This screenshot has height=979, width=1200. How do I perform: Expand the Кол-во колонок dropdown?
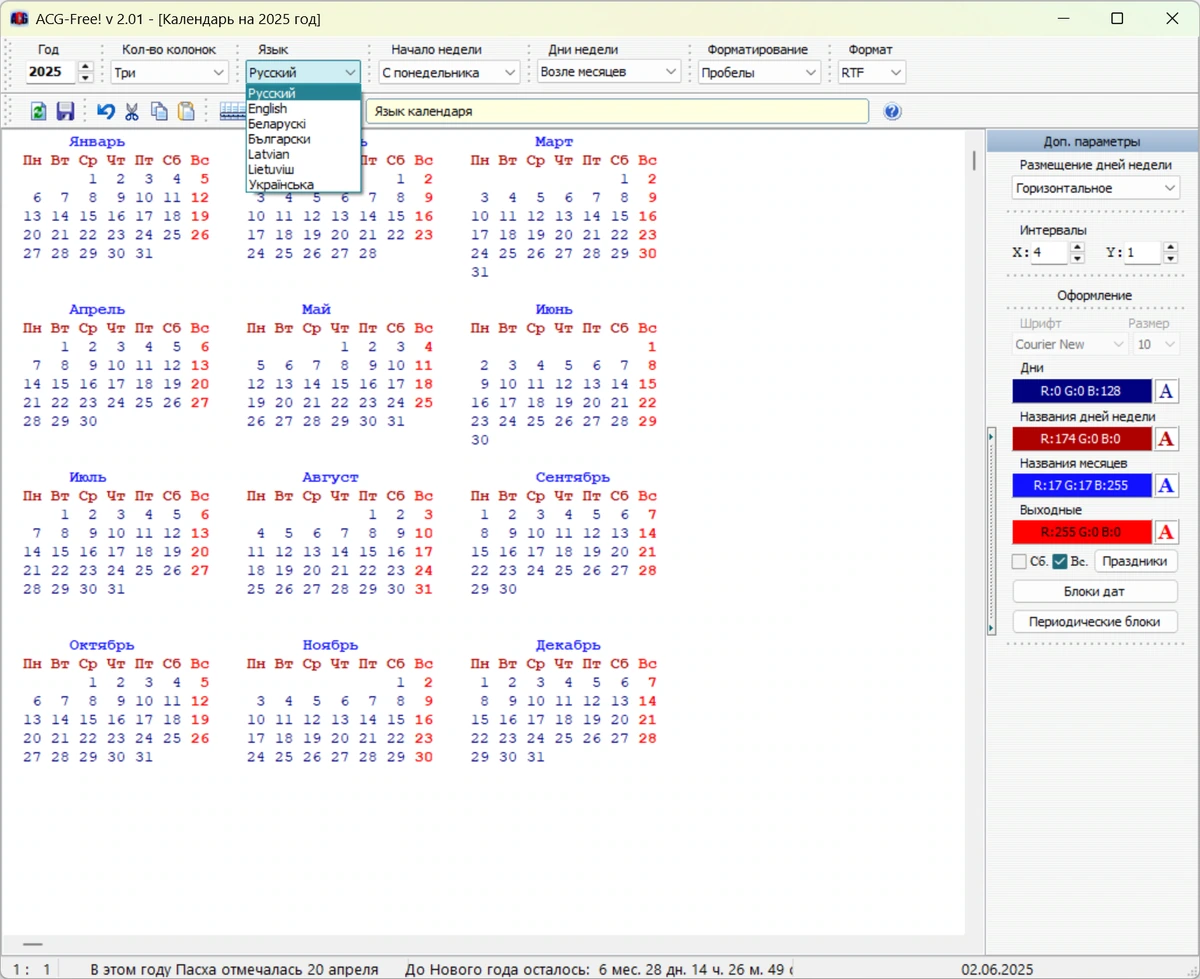pos(170,72)
